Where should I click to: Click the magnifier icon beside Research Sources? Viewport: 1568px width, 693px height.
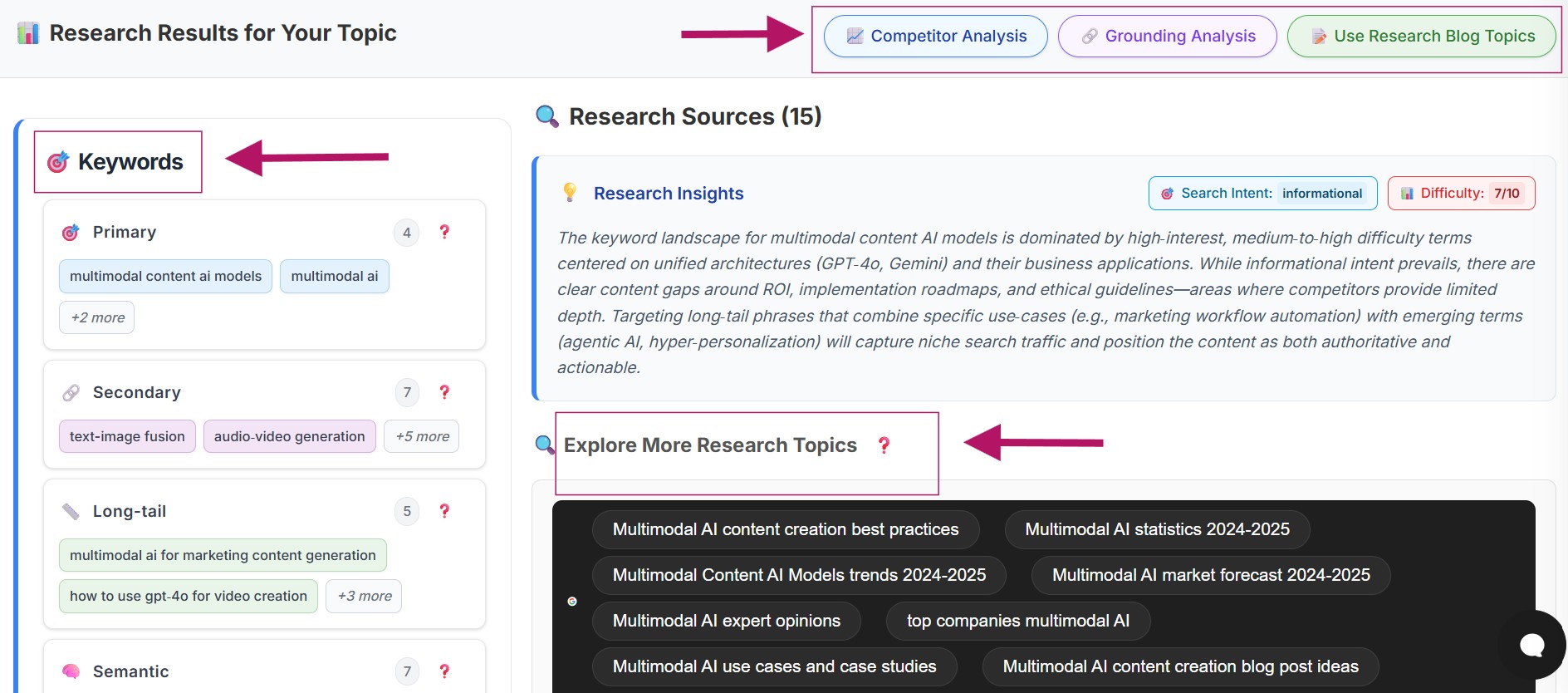[x=547, y=116]
